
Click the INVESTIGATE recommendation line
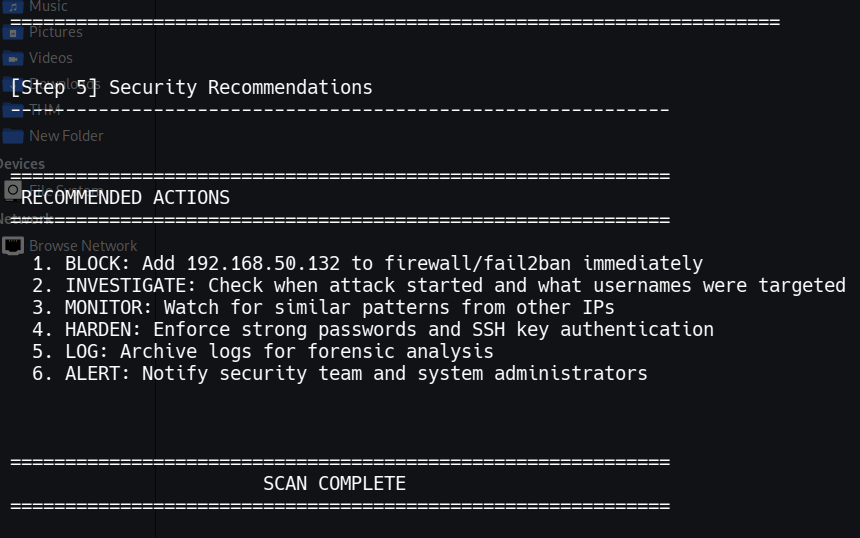point(438,286)
